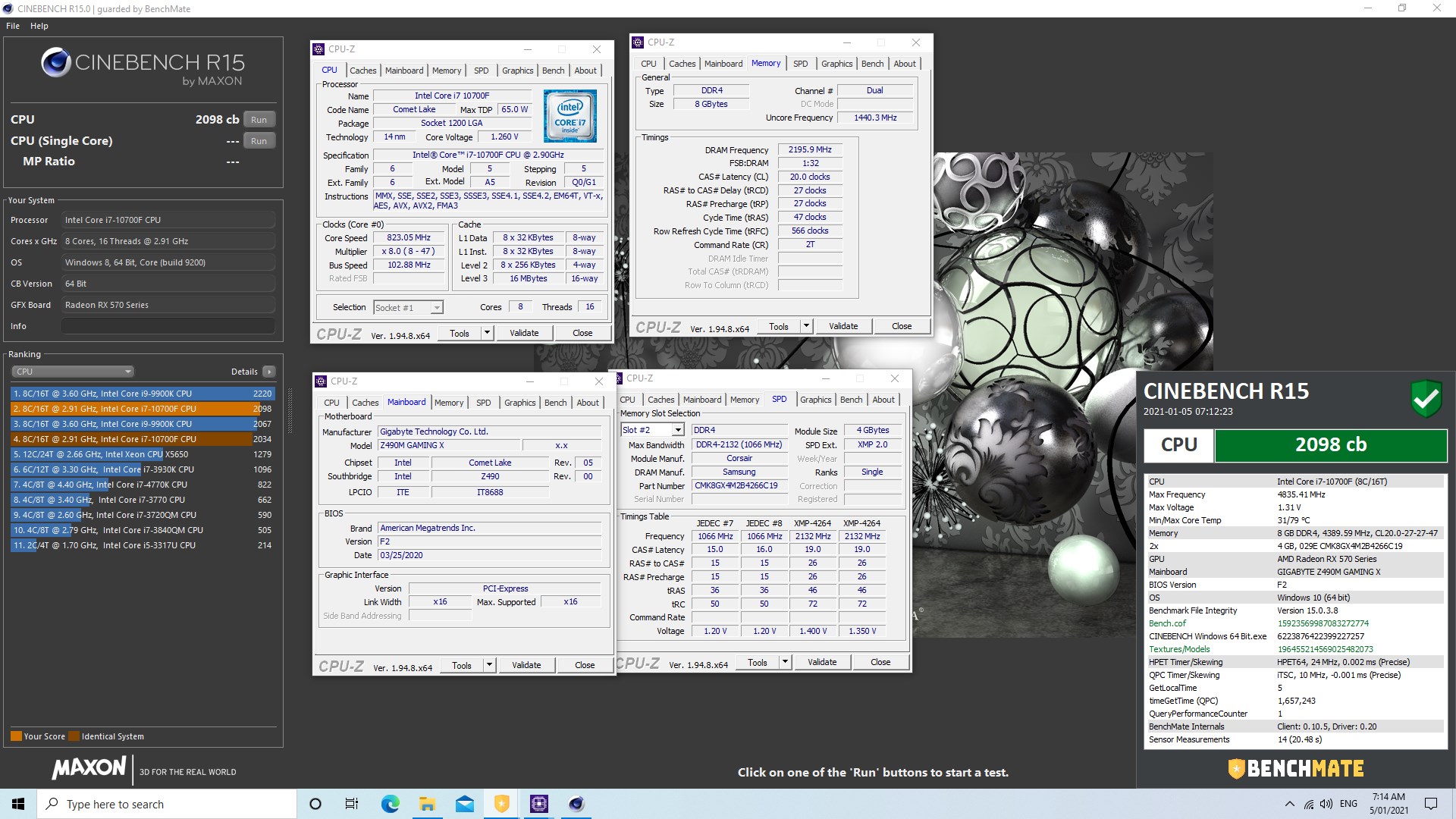1456x819 pixels.
Task: Open File Explorer from the taskbar
Action: [x=427, y=804]
